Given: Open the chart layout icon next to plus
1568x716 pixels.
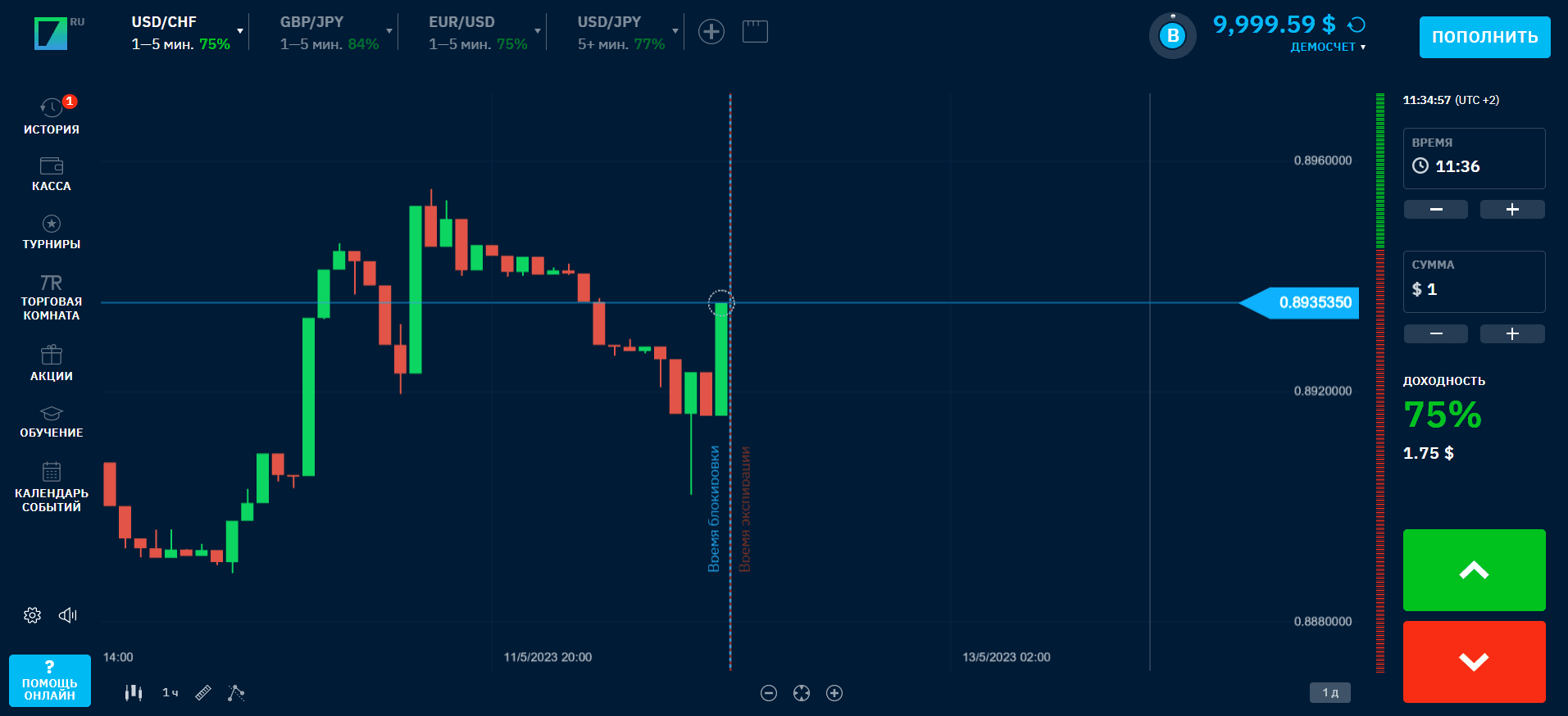Looking at the screenshot, I should click(x=755, y=32).
